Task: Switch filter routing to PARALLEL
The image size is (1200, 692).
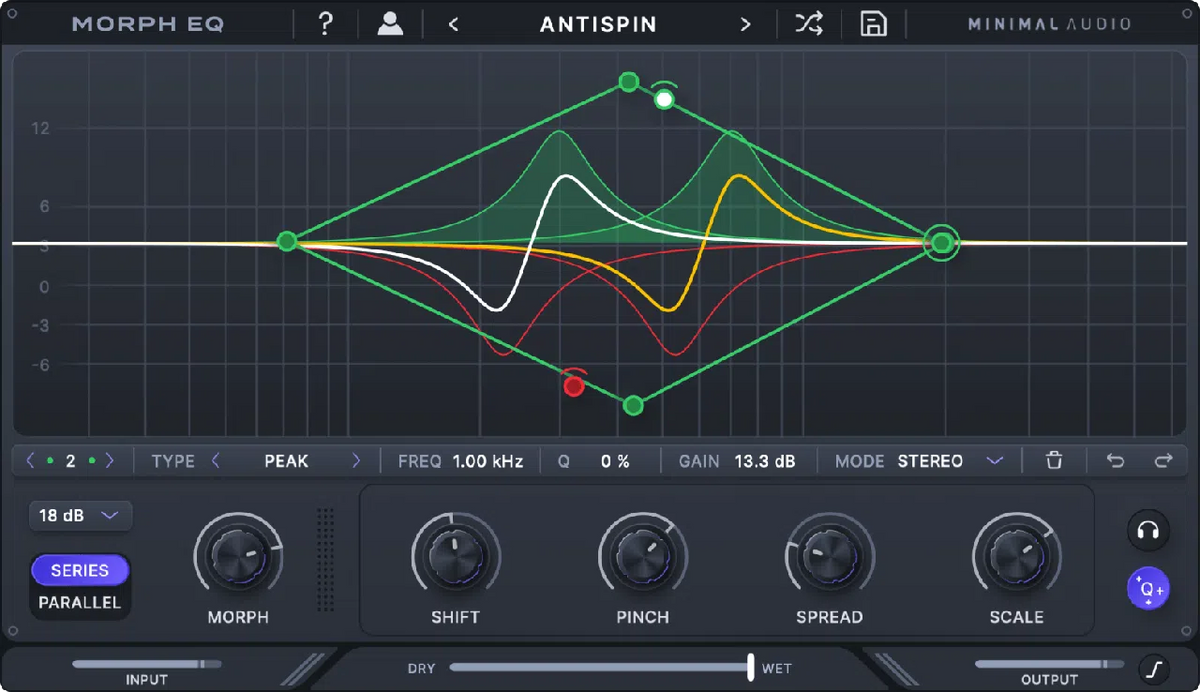Action: tap(79, 602)
